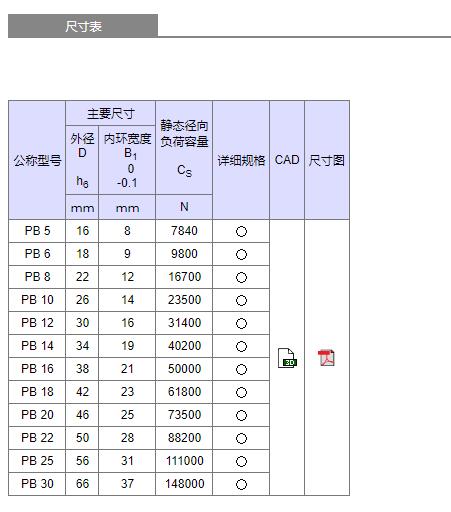This screenshot has height=512, width=451.
Task: Pick the PB 22 detailed specs circle
Action: pyautogui.click(x=241, y=438)
